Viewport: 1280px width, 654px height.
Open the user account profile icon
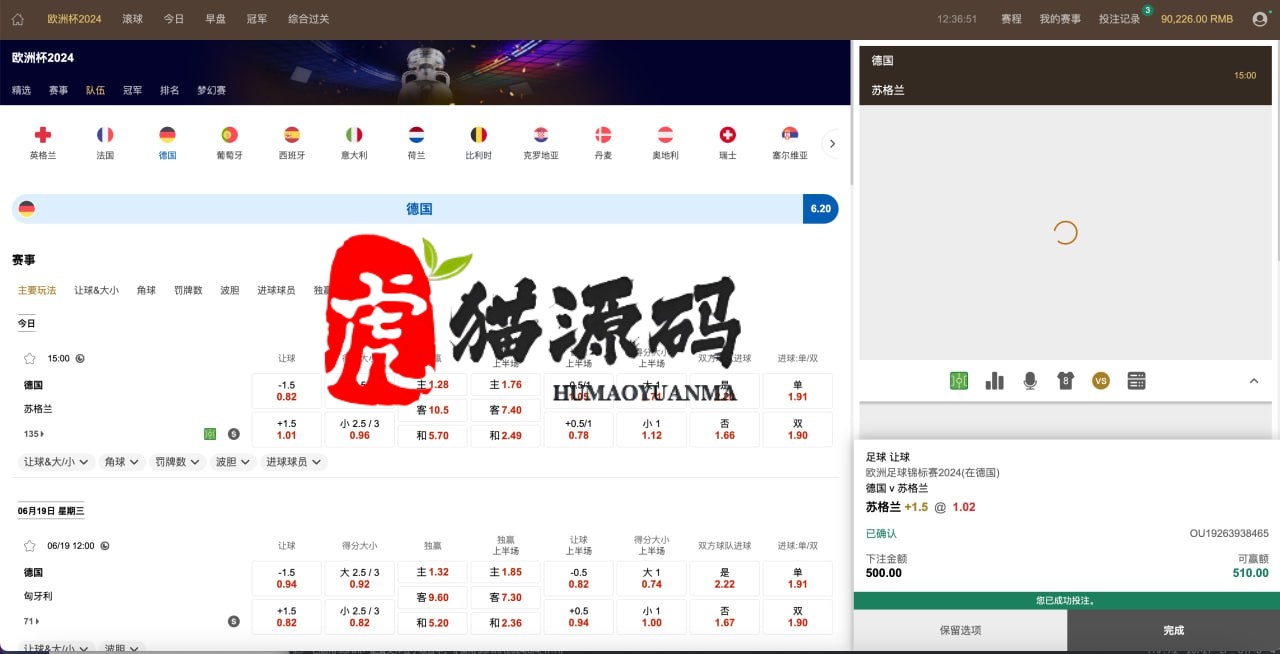(x=1259, y=19)
